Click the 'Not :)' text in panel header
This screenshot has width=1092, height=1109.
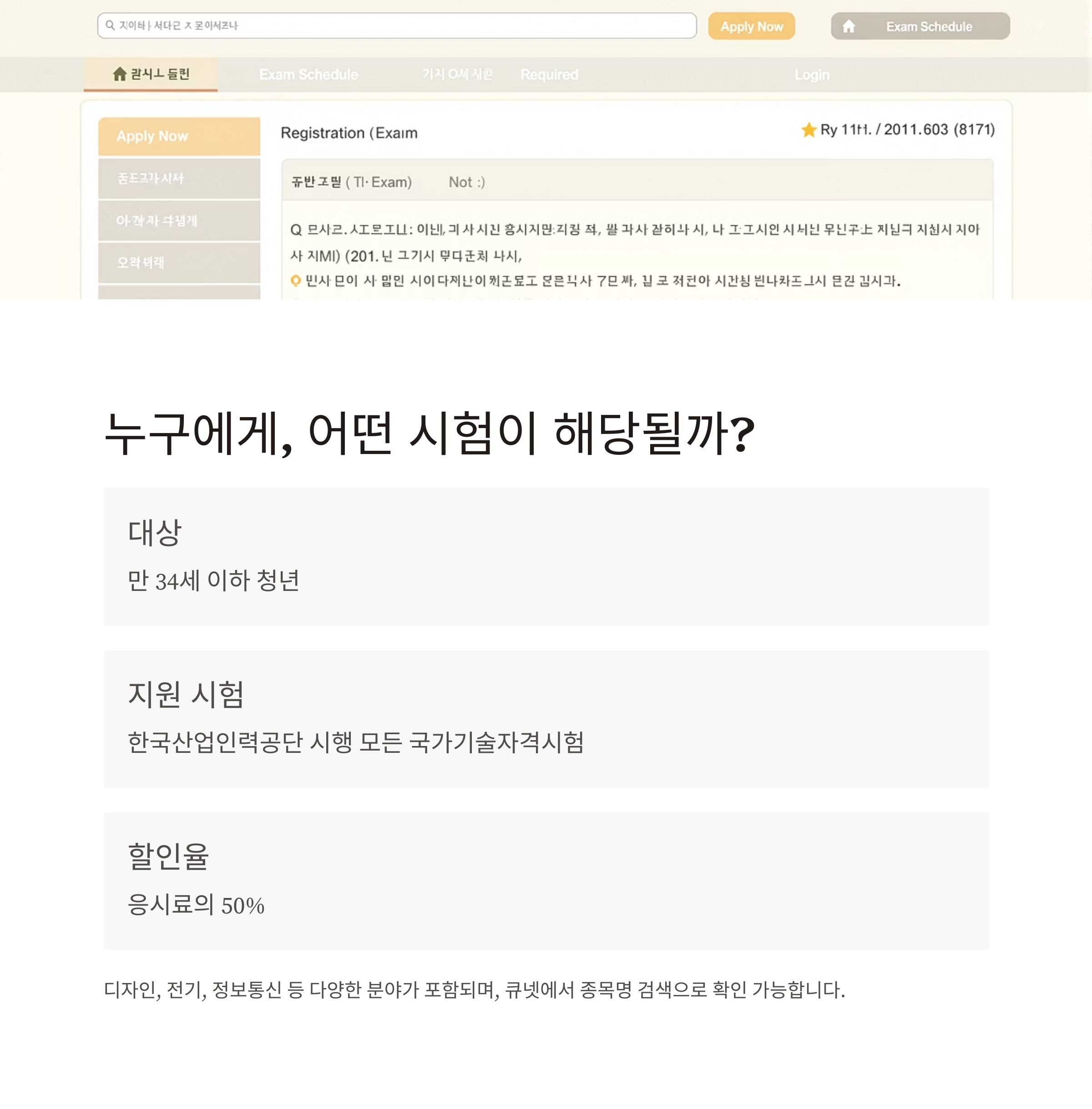pos(466,182)
